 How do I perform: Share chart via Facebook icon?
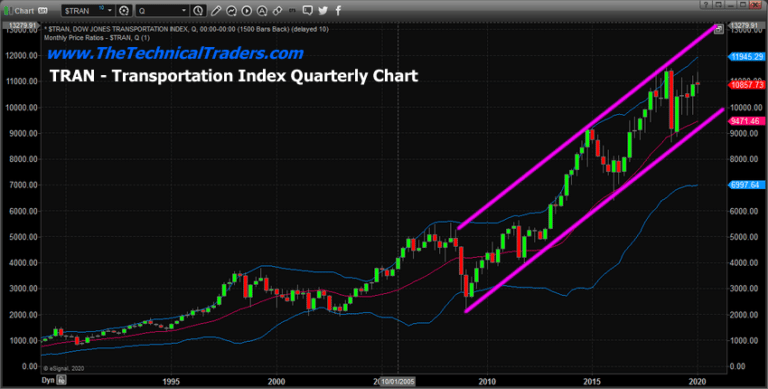338,10
